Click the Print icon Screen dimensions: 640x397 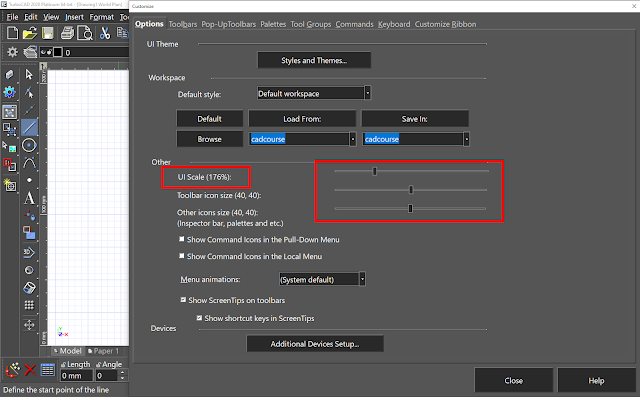67,33
